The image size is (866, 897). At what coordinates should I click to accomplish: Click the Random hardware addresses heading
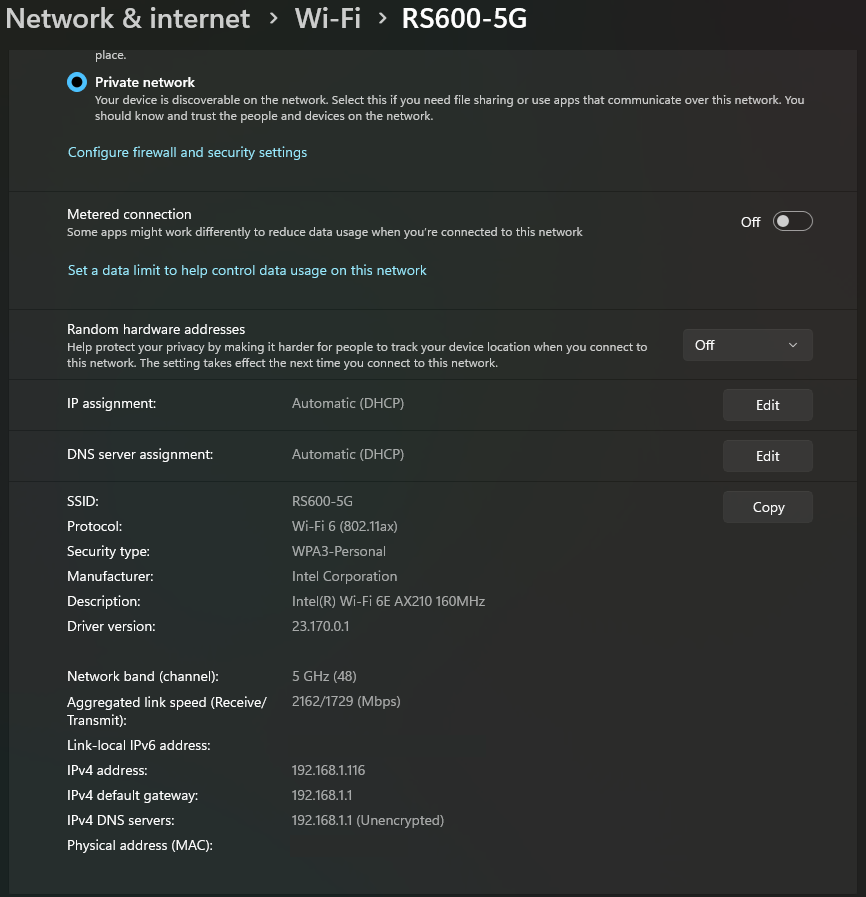[156, 329]
